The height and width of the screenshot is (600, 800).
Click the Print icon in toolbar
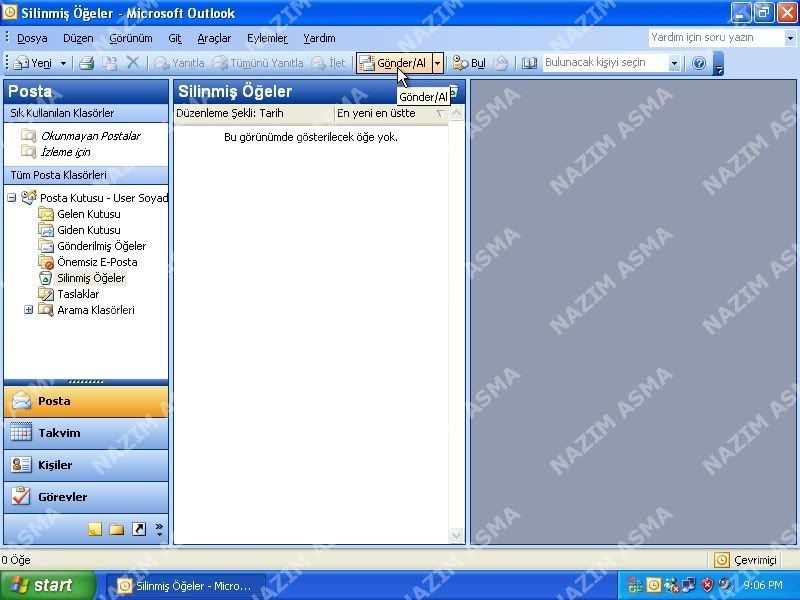coord(87,63)
